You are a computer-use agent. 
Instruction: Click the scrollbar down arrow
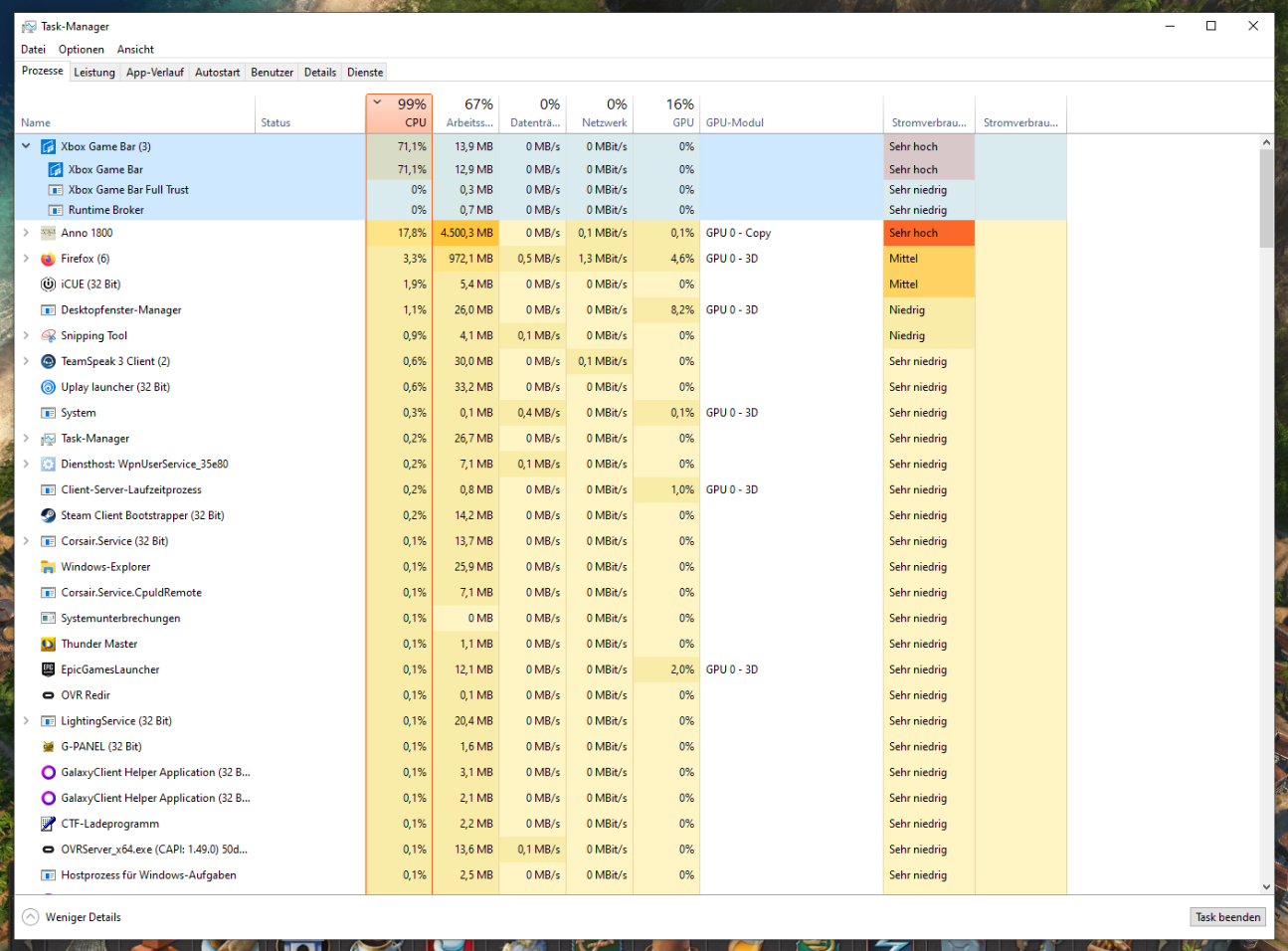pyautogui.click(x=1266, y=886)
